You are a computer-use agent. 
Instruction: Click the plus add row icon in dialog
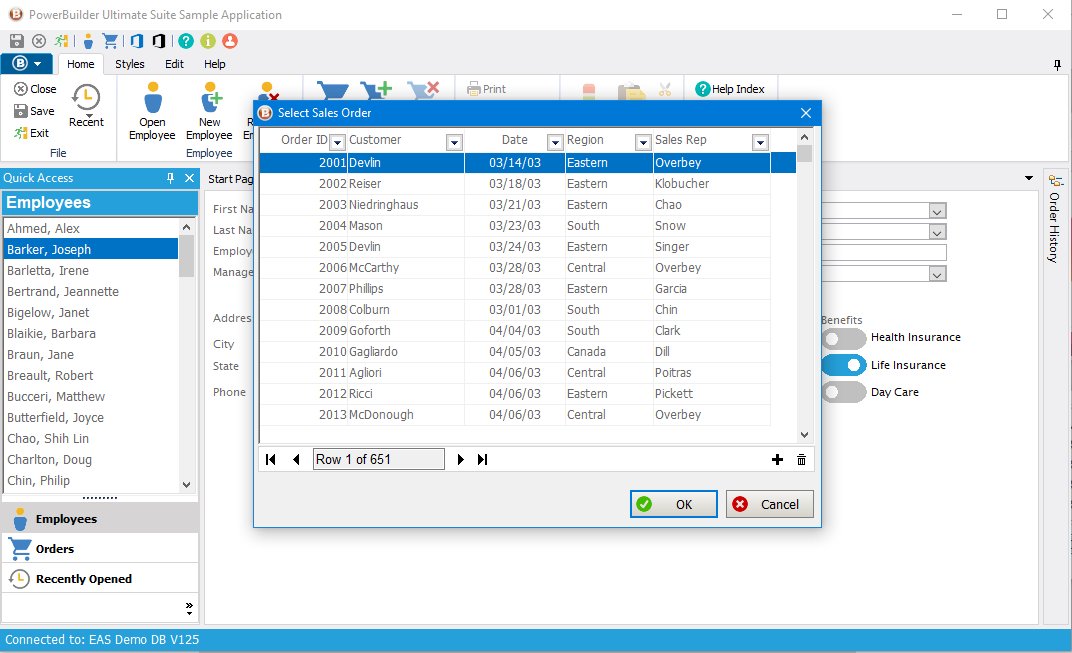(777, 459)
